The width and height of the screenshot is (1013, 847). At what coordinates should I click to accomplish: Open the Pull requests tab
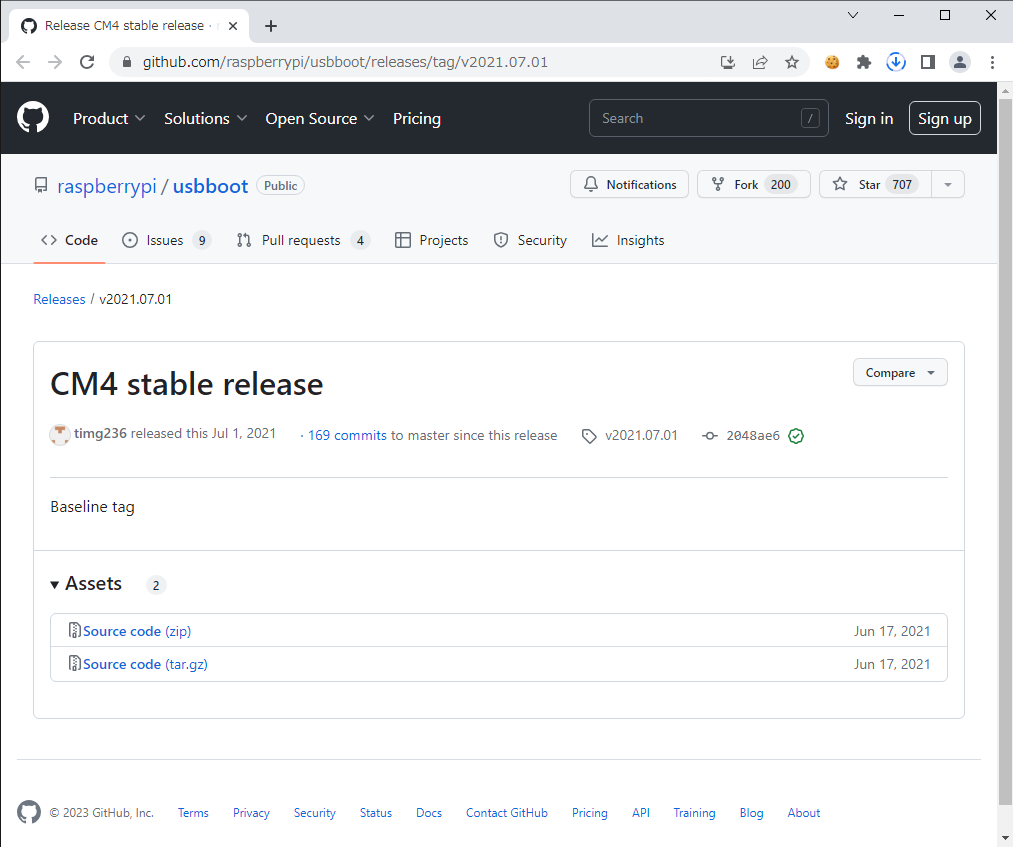tap(303, 240)
